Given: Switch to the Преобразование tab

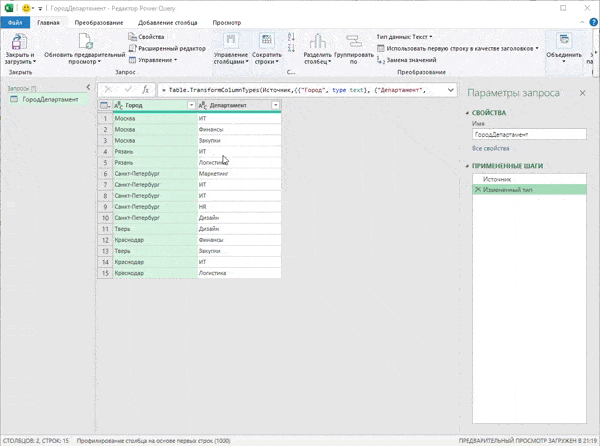Looking at the screenshot, I should coord(99,23).
